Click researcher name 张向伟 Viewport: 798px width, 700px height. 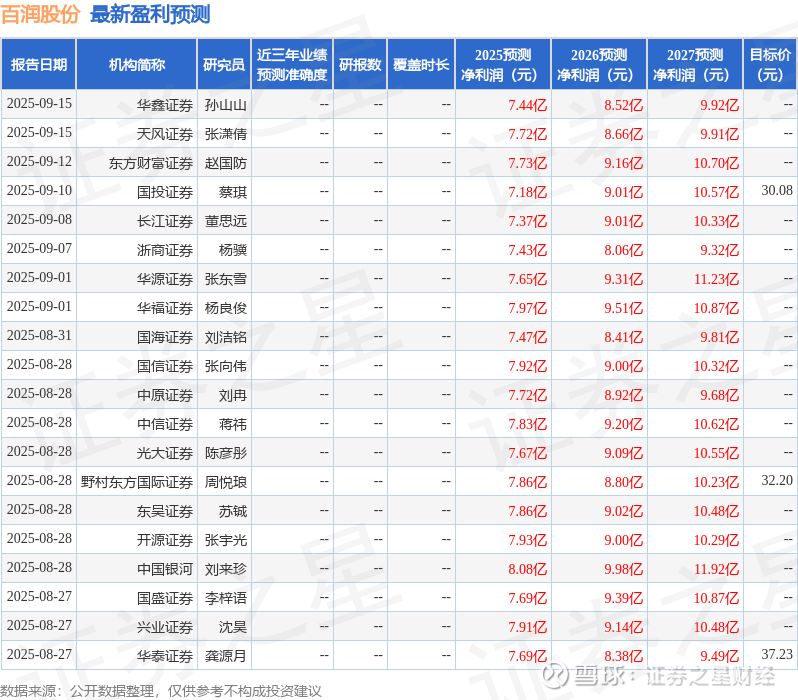click(225, 366)
